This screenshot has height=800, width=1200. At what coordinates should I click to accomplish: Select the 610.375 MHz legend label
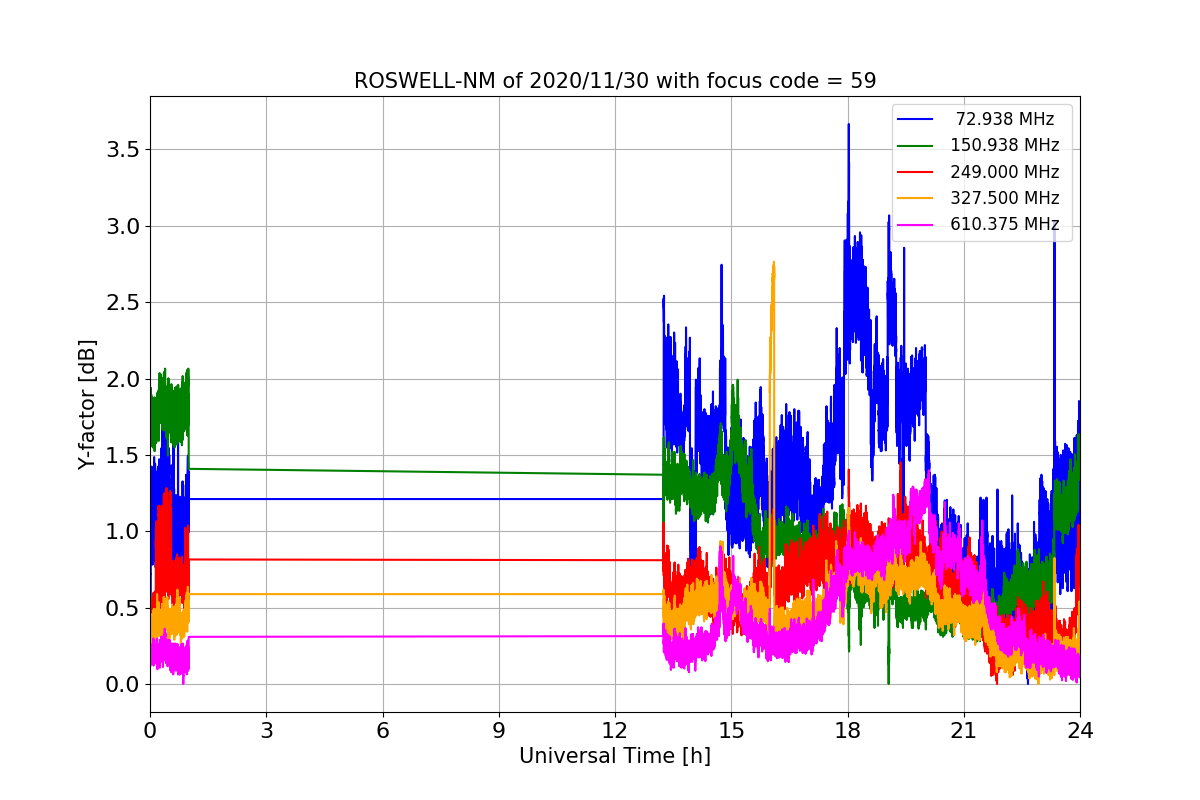click(1005, 224)
